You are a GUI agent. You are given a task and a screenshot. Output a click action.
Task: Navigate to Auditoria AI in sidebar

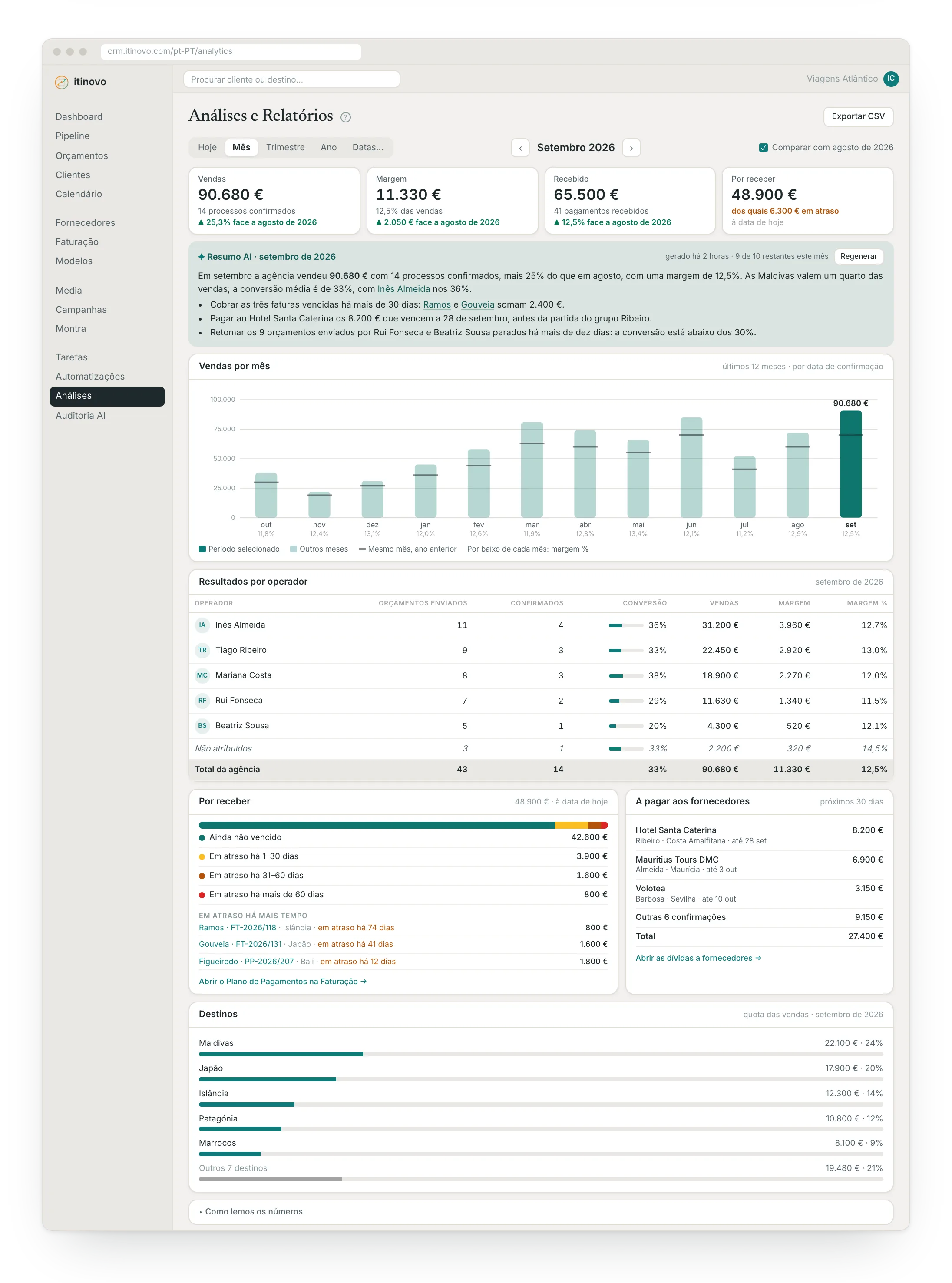point(81,415)
